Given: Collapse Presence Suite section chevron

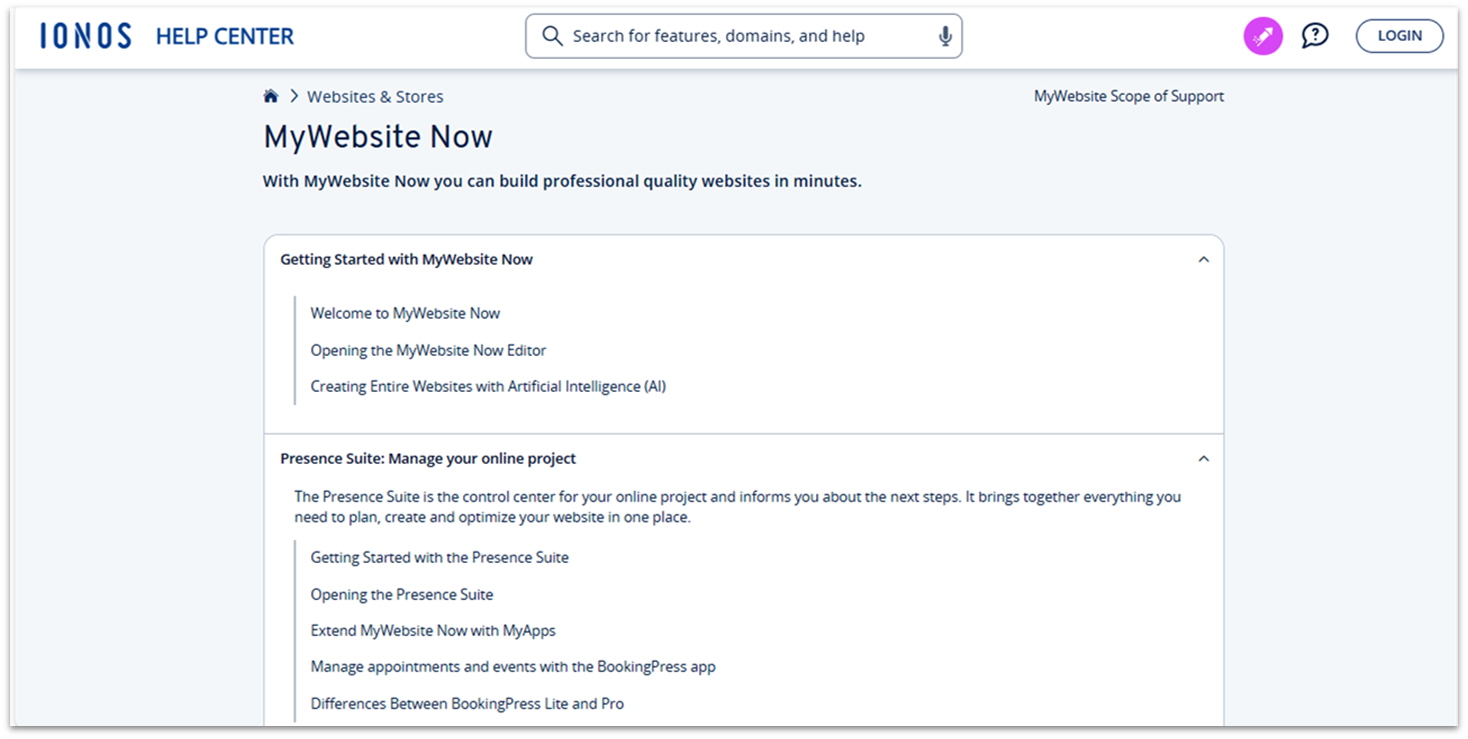Looking at the screenshot, I should pyautogui.click(x=1204, y=459).
